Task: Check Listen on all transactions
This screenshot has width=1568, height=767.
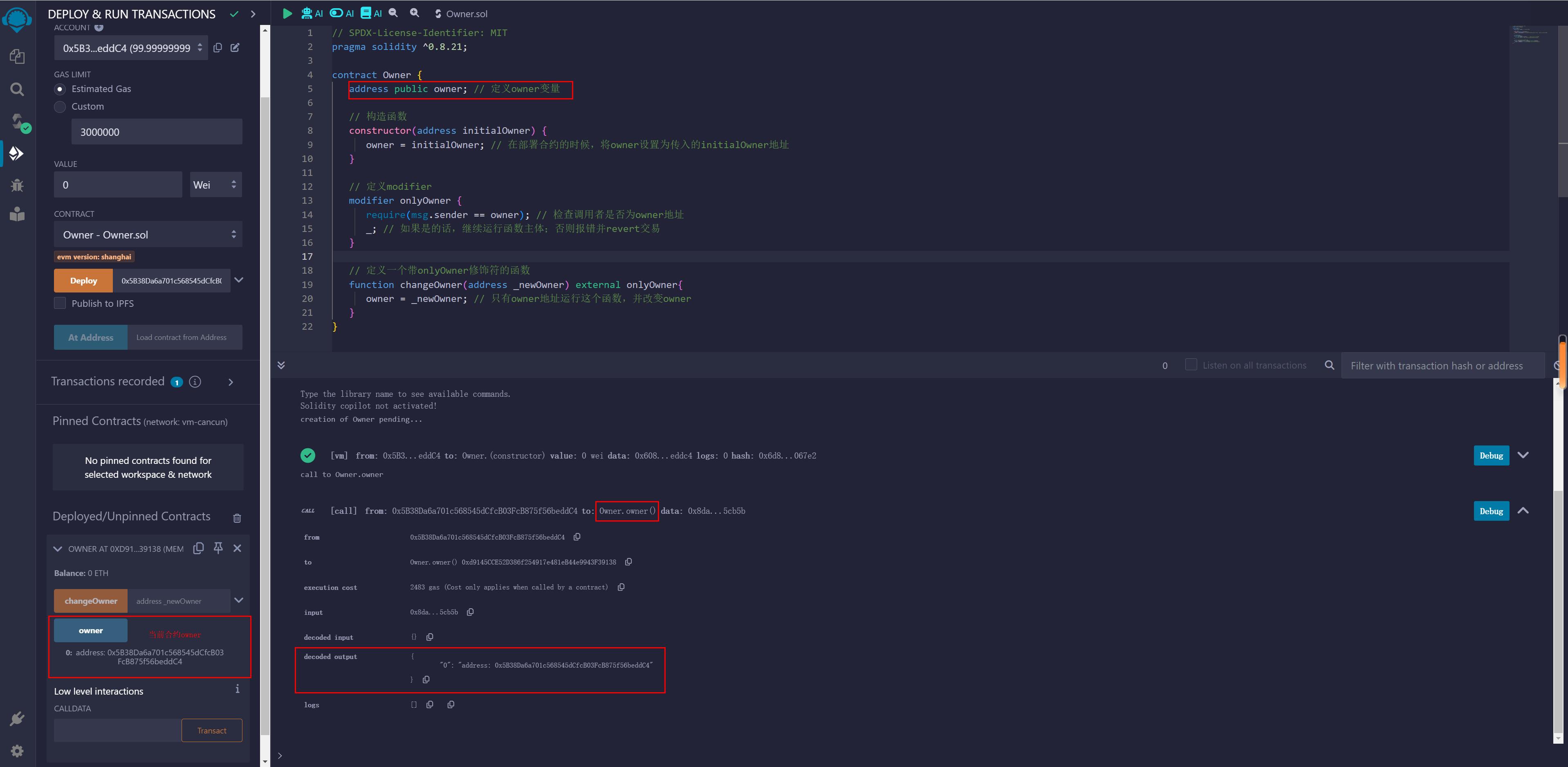Action: (1191, 365)
